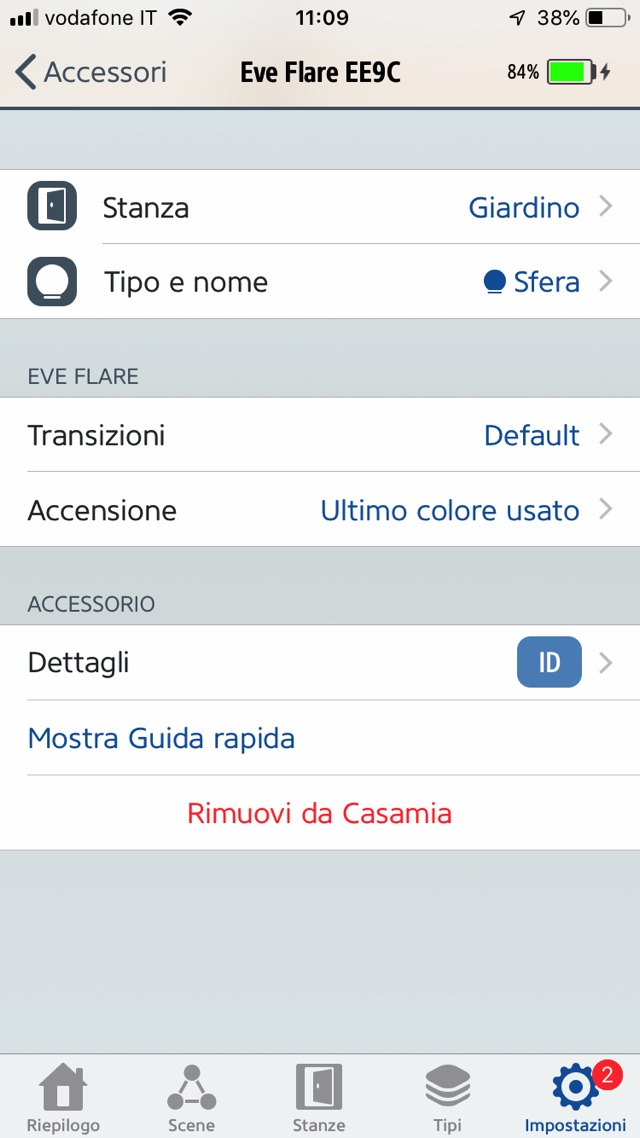The height and width of the screenshot is (1138, 640).
Task: Change Accensione from Ultimo colore usato
Action: click(450, 511)
